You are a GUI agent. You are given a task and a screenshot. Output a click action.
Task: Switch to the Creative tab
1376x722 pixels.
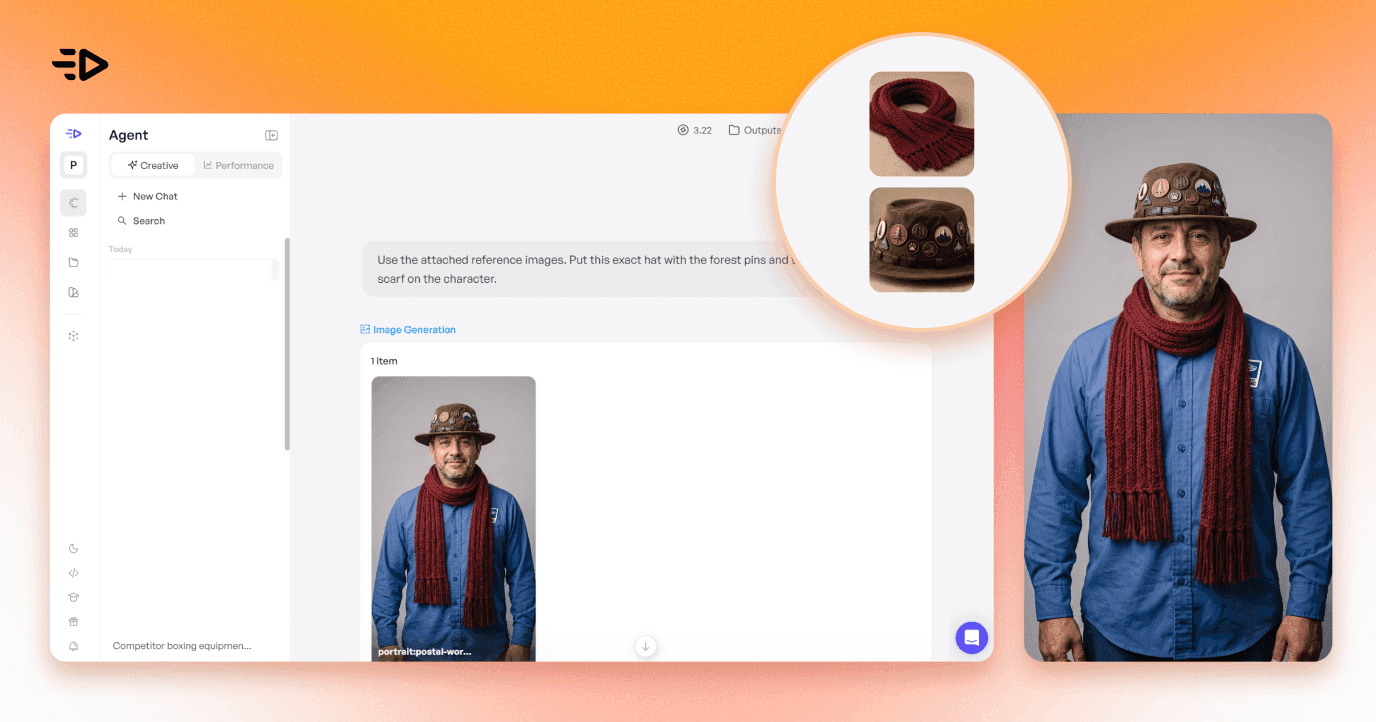(153, 165)
